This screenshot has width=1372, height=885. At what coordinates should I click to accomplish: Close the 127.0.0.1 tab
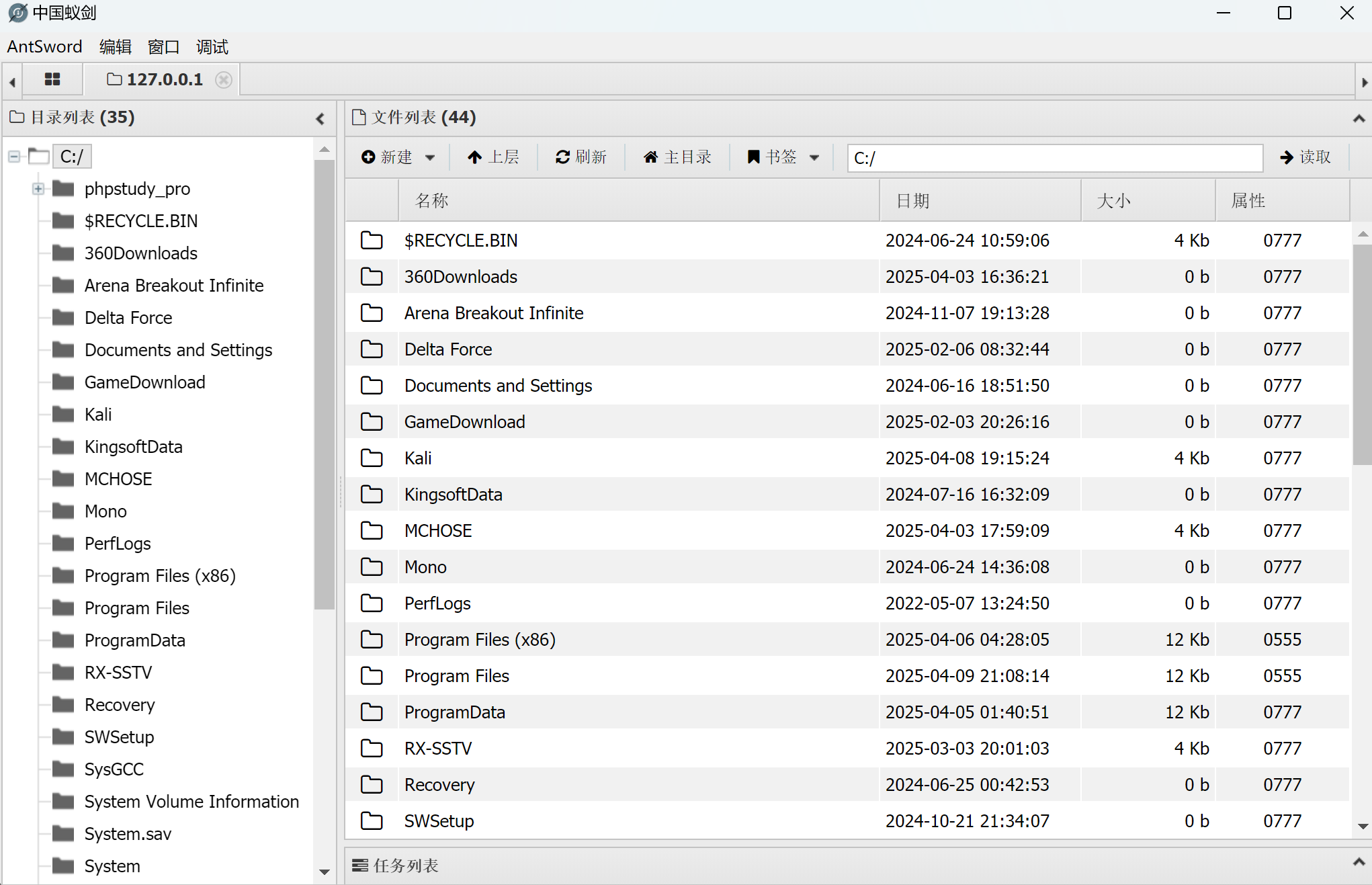[x=224, y=80]
